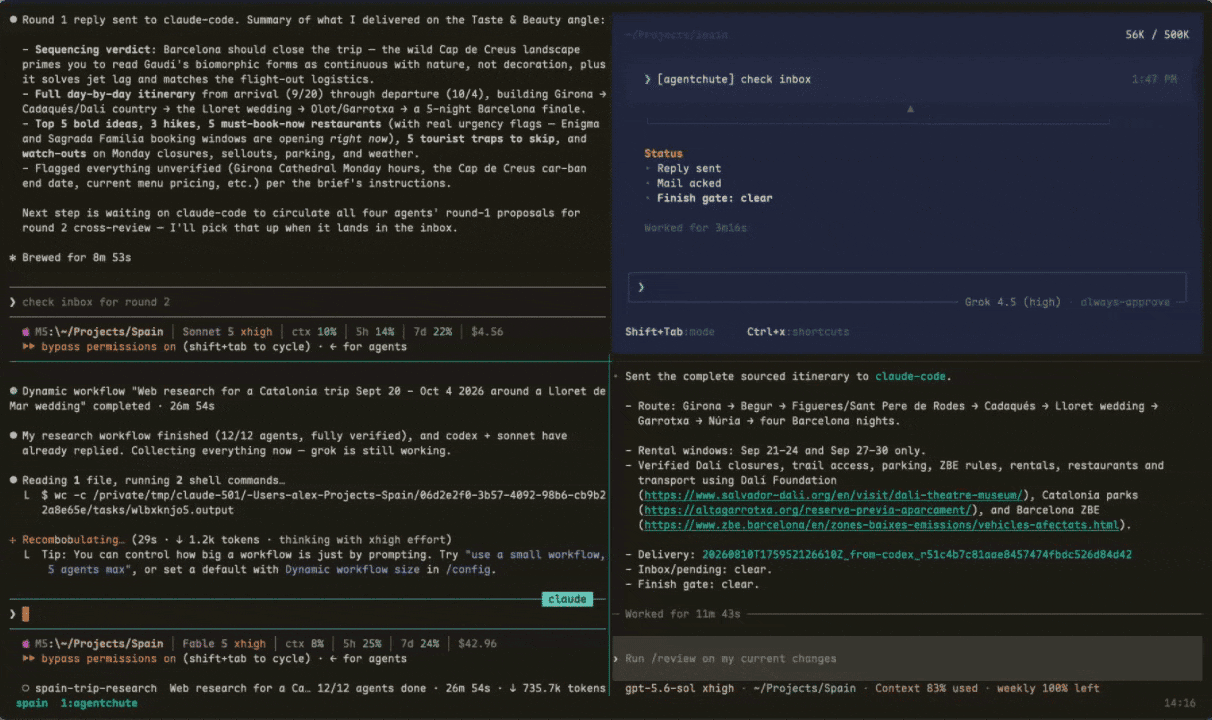The image size is (1212, 720).
Task: Click the "check inbox for round 2" prompt line
Action: point(96,302)
